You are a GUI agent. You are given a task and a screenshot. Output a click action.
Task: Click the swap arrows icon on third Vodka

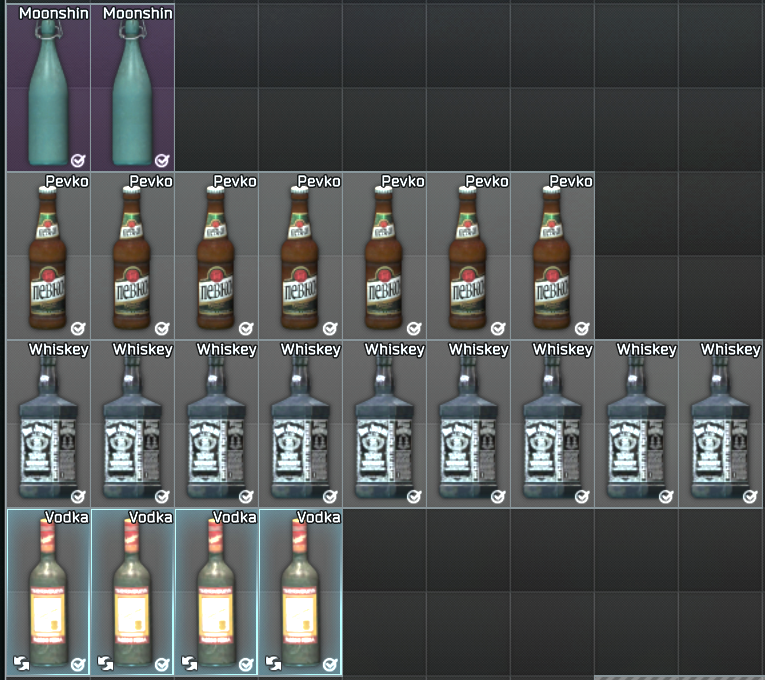189,663
